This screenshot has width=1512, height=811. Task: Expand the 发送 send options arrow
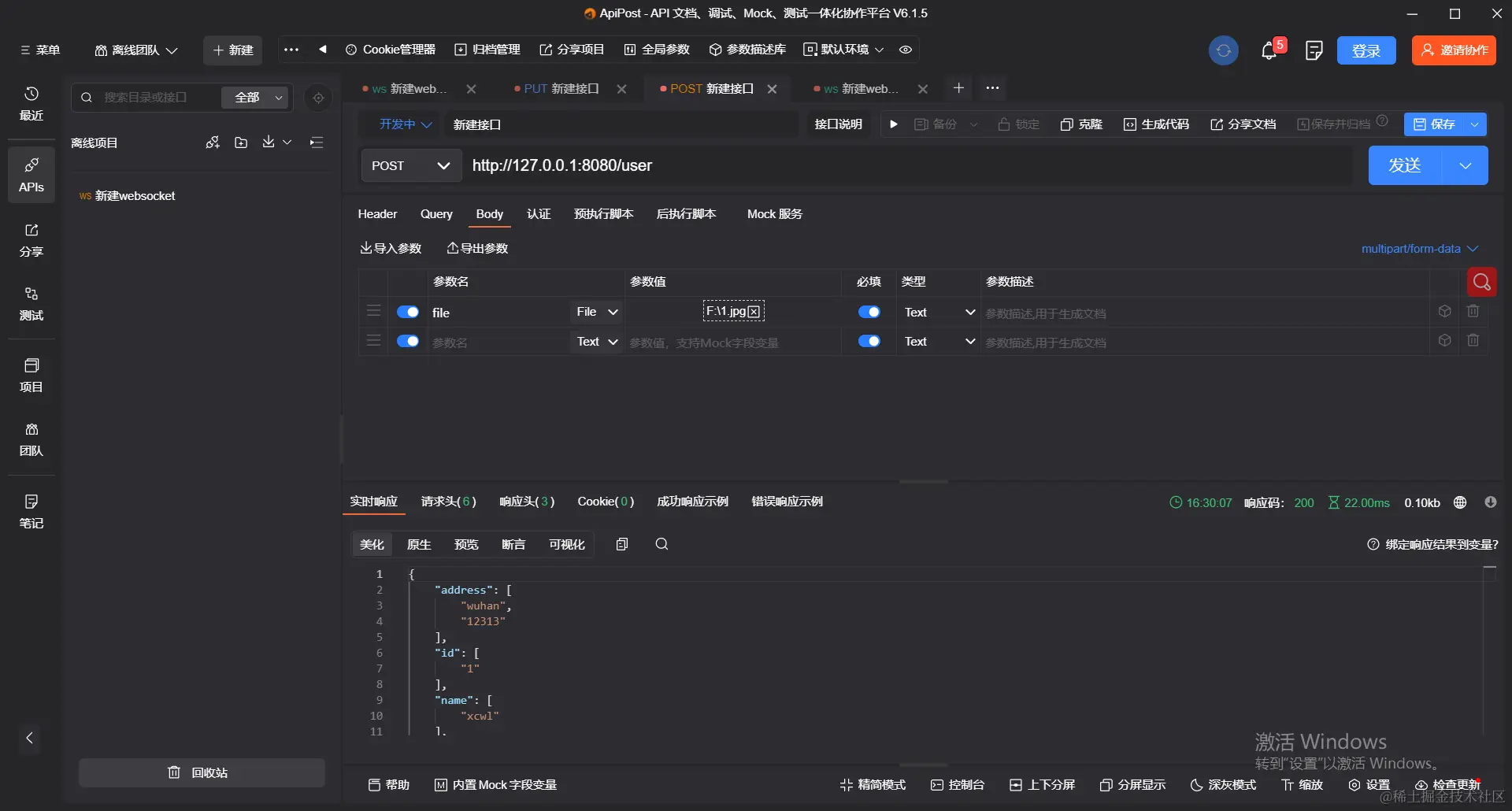(1466, 165)
